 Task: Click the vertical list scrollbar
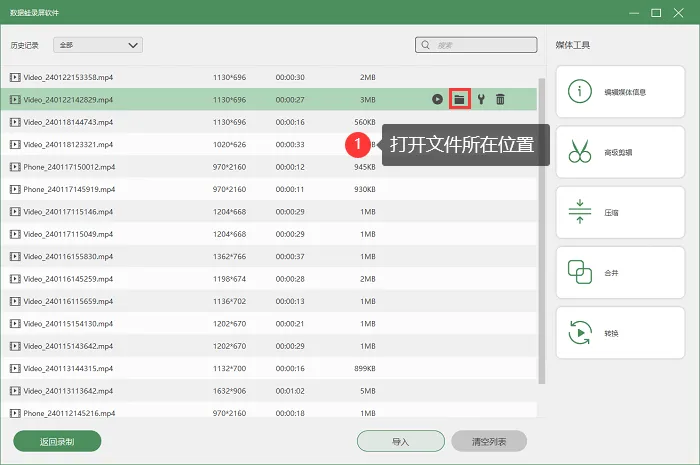coord(542,231)
